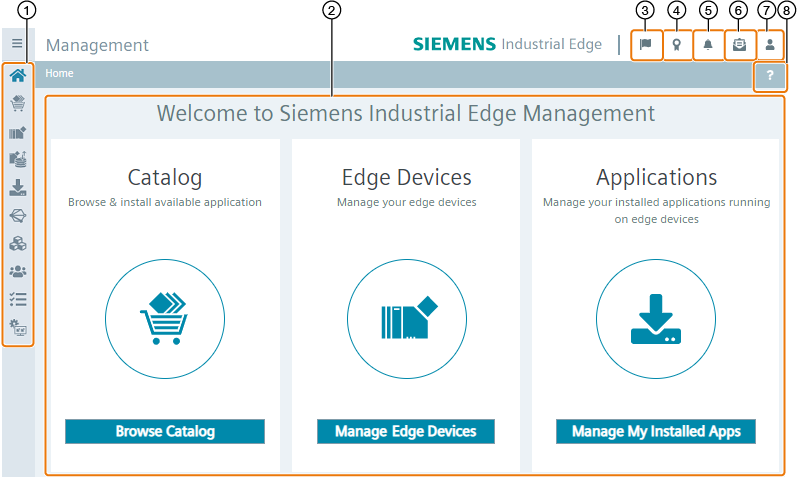Open the user group sidebar icon
The height and width of the screenshot is (478, 797).
[x=18, y=270]
